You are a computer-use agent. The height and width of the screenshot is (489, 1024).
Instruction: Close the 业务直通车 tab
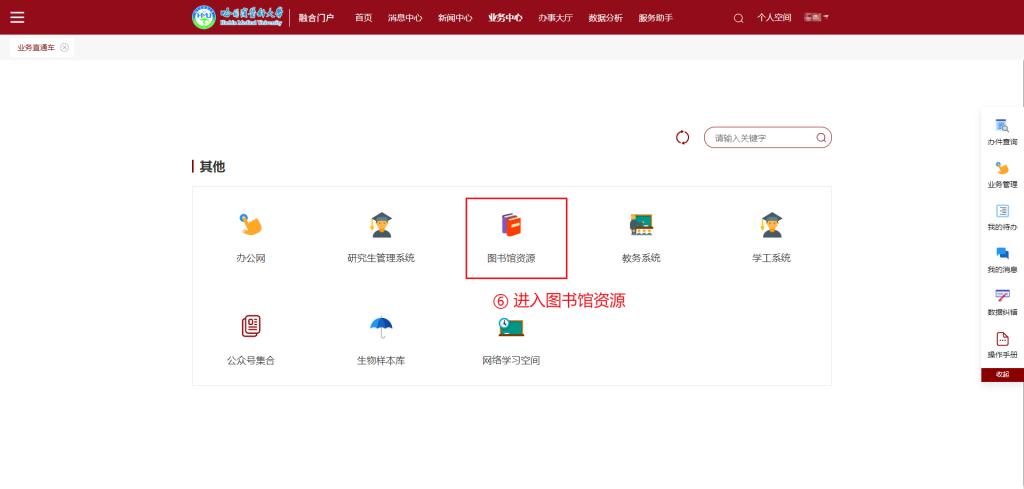point(65,47)
